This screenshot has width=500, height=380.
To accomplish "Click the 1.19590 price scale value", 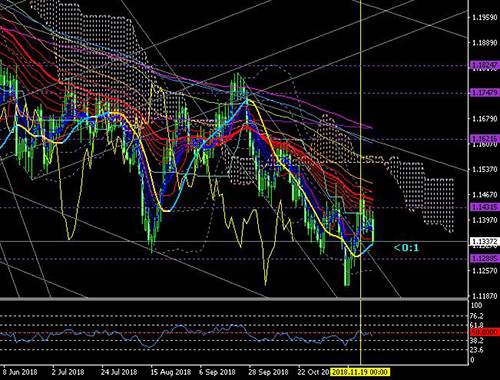I will pos(485,17).
